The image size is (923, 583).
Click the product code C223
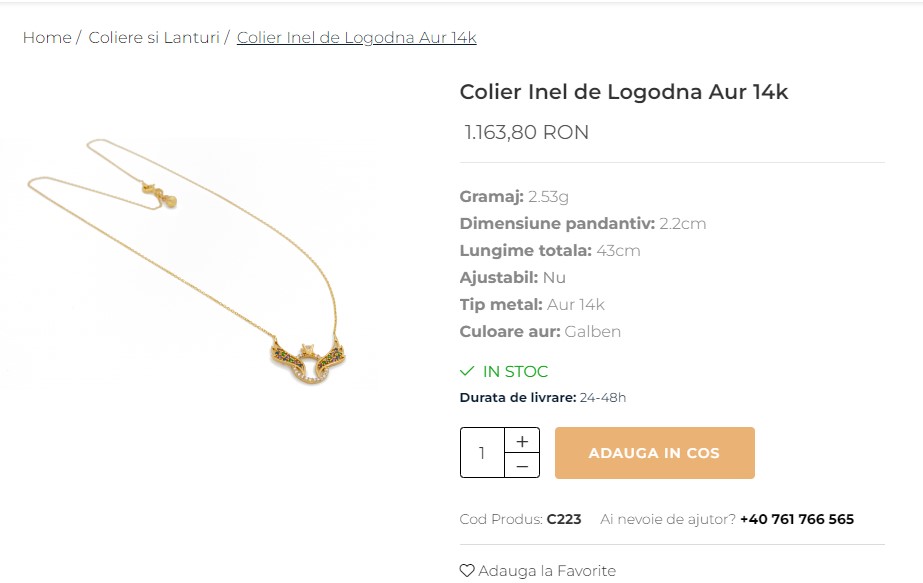click(563, 519)
